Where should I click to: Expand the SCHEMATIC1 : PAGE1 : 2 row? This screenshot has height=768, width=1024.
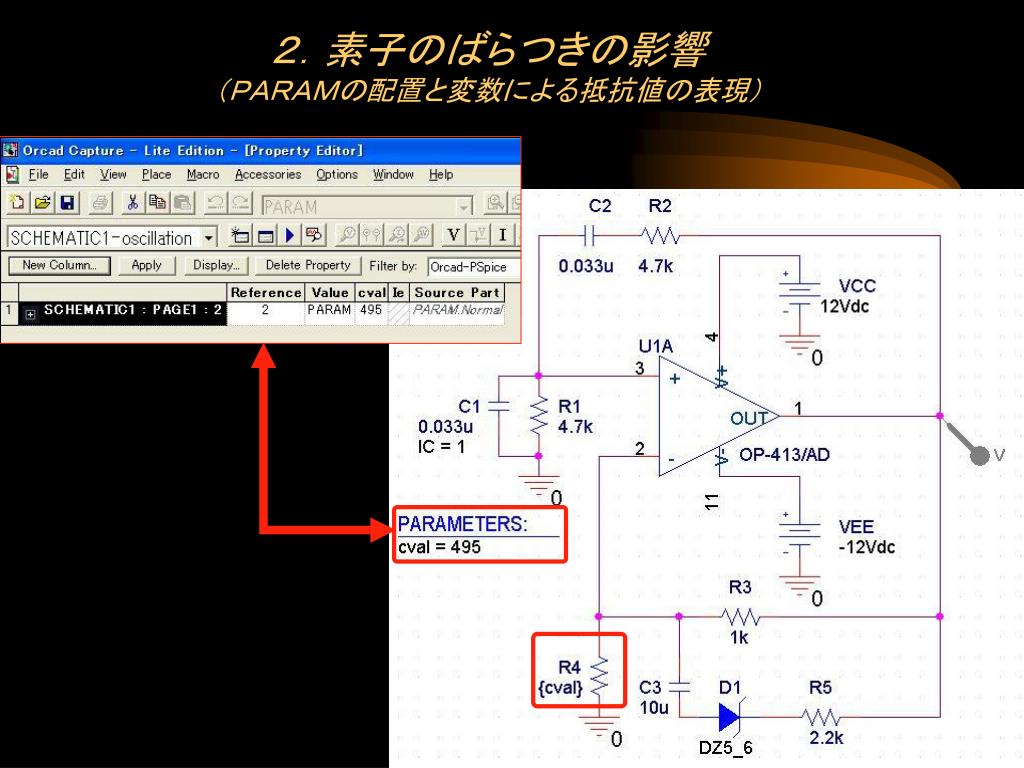[30, 314]
